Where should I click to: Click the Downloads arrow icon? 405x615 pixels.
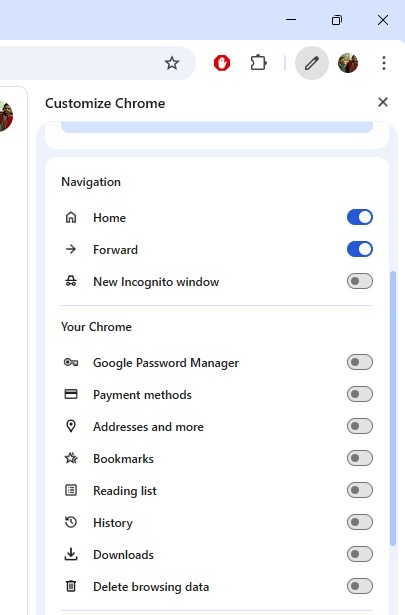tap(71, 554)
